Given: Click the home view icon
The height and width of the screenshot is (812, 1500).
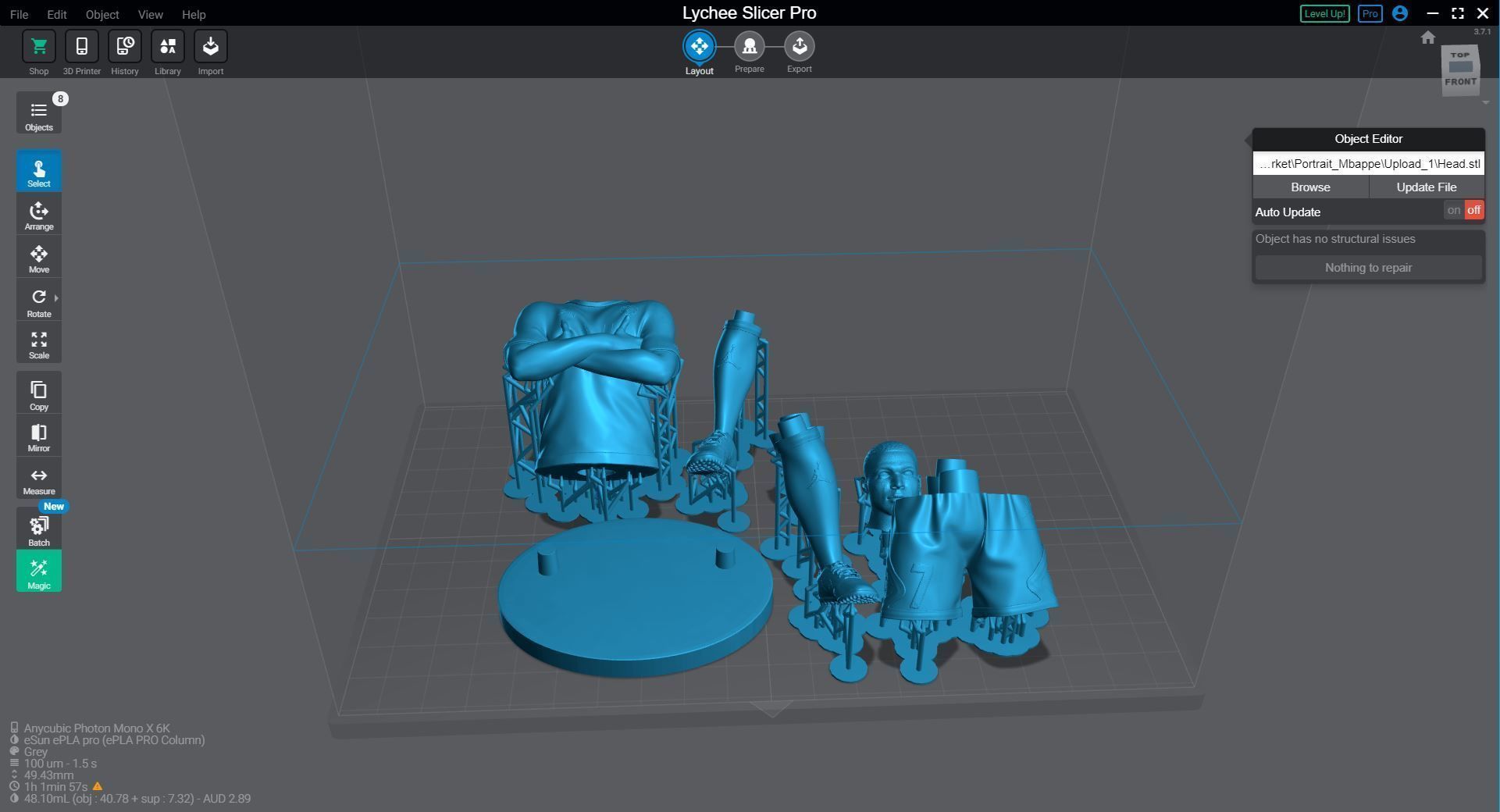Looking at the screenshot, I should click(x=1427, y=37).
